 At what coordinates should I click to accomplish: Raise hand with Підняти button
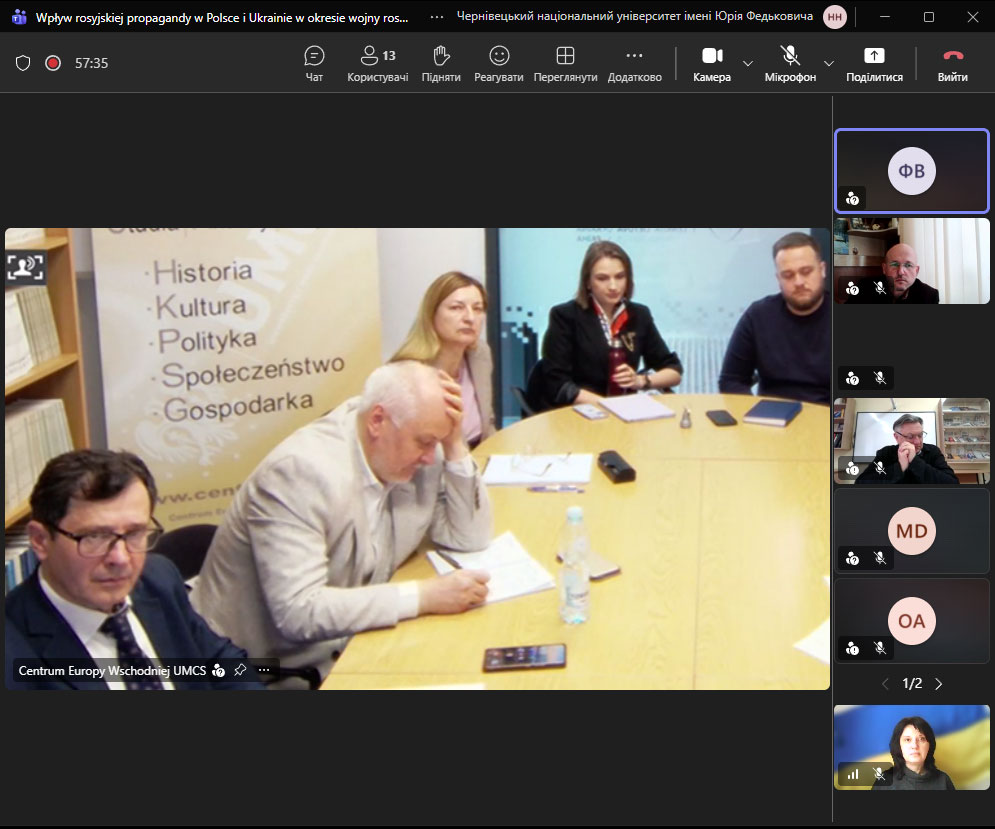tap(441, 64)
